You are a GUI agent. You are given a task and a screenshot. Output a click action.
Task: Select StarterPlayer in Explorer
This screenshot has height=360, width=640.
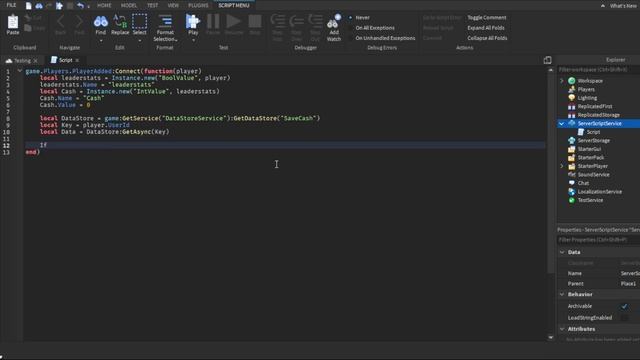click(x=593, y=166)
